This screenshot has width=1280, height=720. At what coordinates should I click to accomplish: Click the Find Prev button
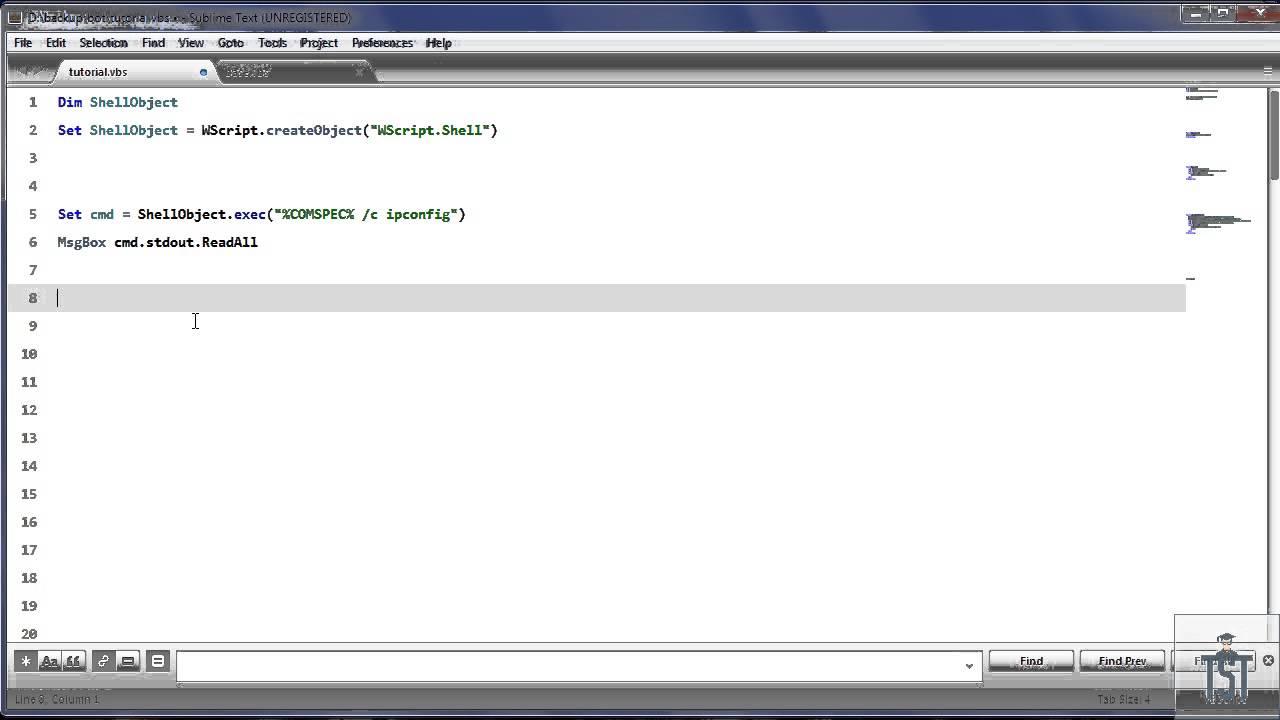1122,661
